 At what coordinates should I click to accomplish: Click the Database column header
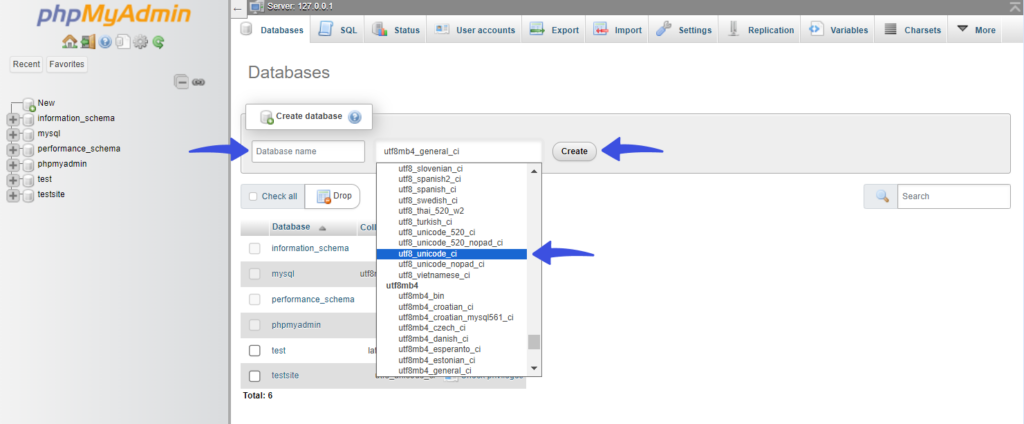pyautogui.click(x=291, y=227)
